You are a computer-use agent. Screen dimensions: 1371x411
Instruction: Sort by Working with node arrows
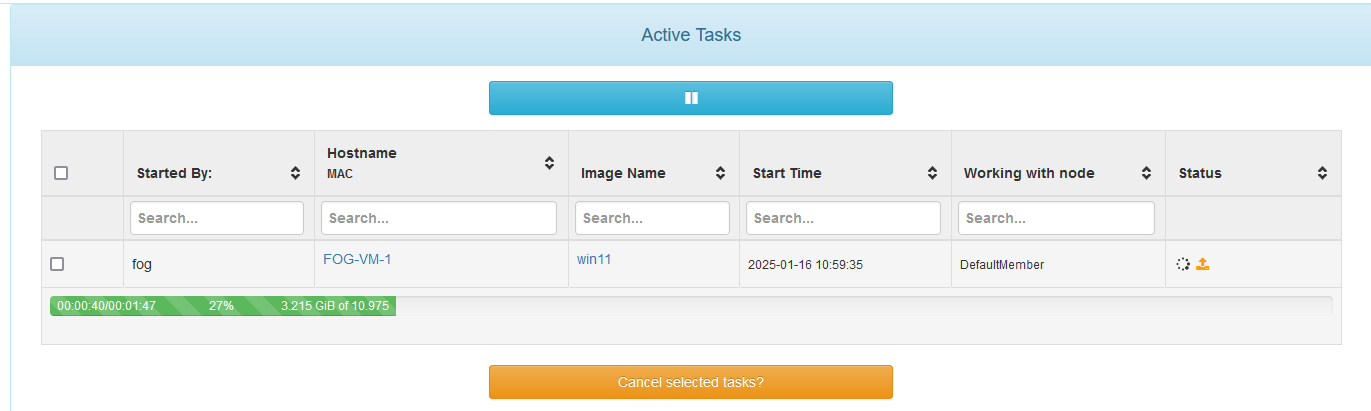click(1146, 173)
